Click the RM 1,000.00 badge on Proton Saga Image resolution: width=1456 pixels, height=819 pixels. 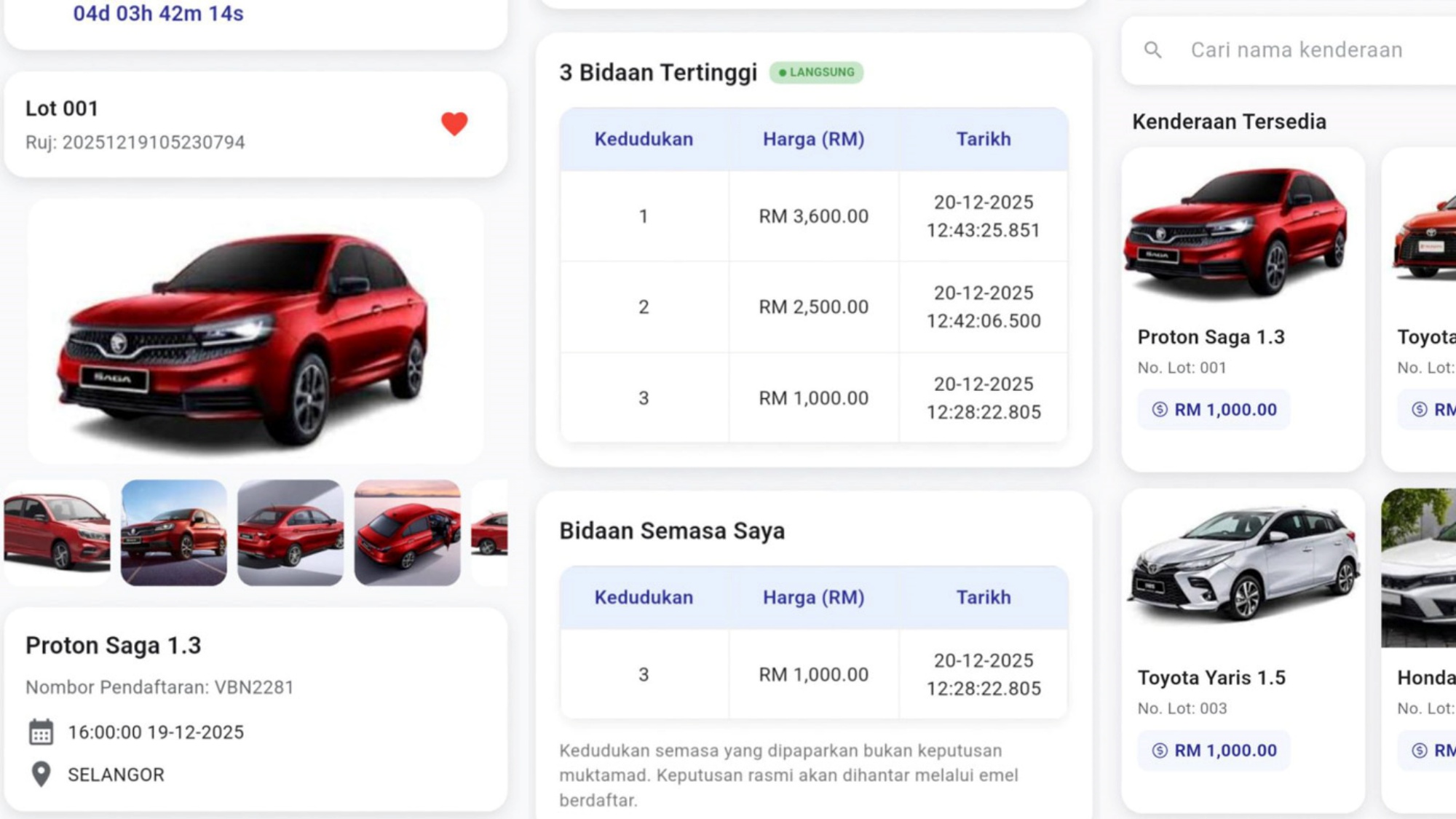coord(1213,409)
